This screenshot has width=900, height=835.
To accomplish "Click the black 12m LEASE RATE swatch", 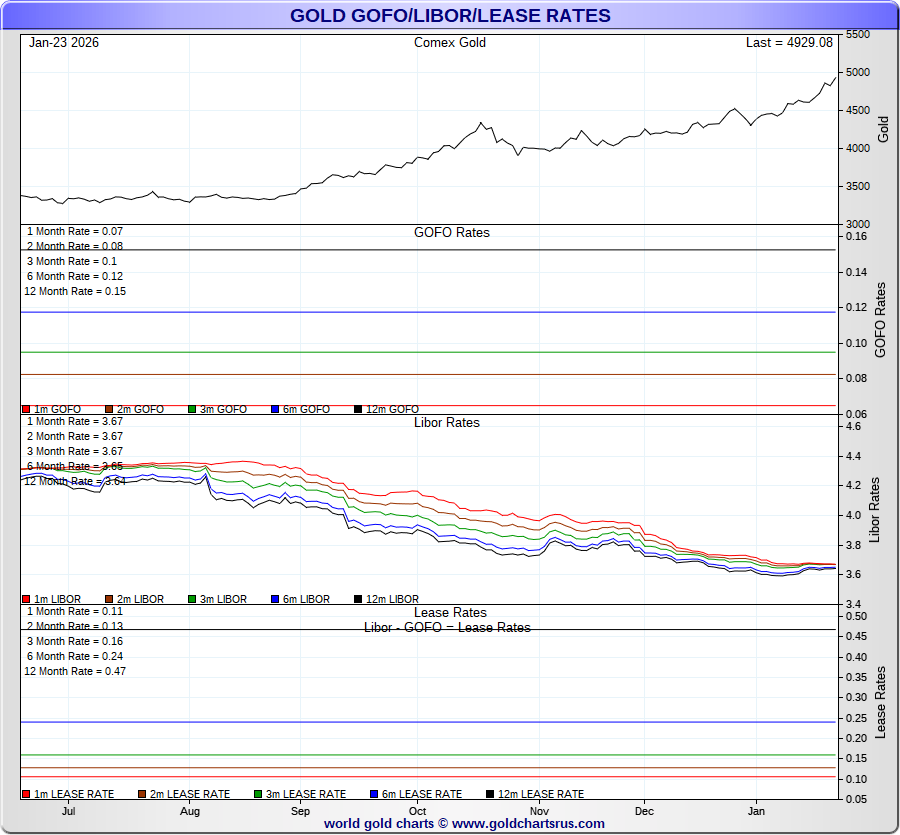I will pyautogui.click(x=490, y=794).
